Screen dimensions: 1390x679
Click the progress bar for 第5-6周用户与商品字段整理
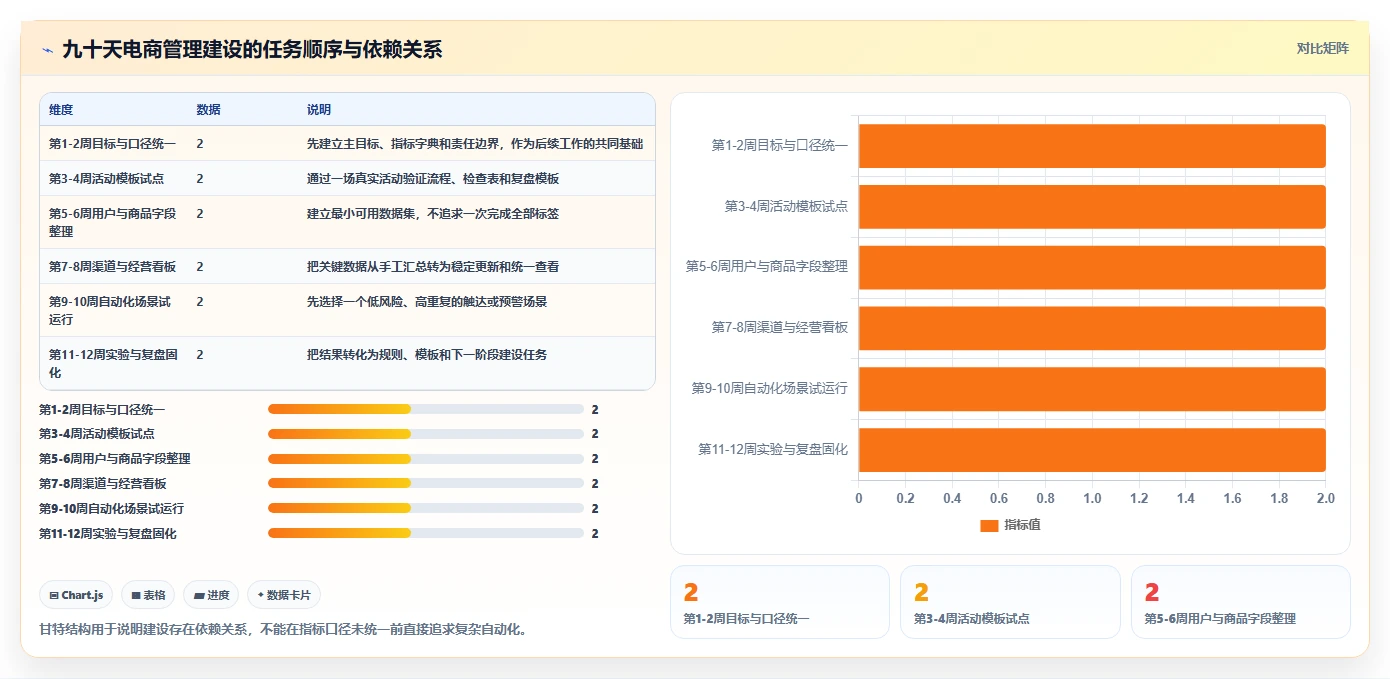click(x=426, y=459)
